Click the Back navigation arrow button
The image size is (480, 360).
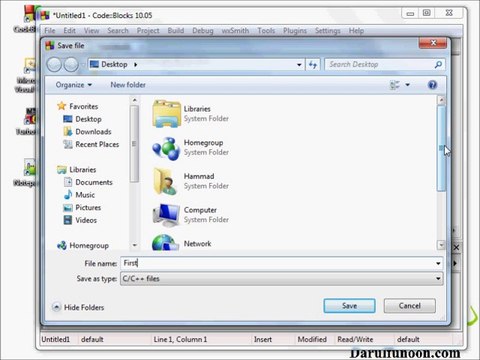point(54,64)
